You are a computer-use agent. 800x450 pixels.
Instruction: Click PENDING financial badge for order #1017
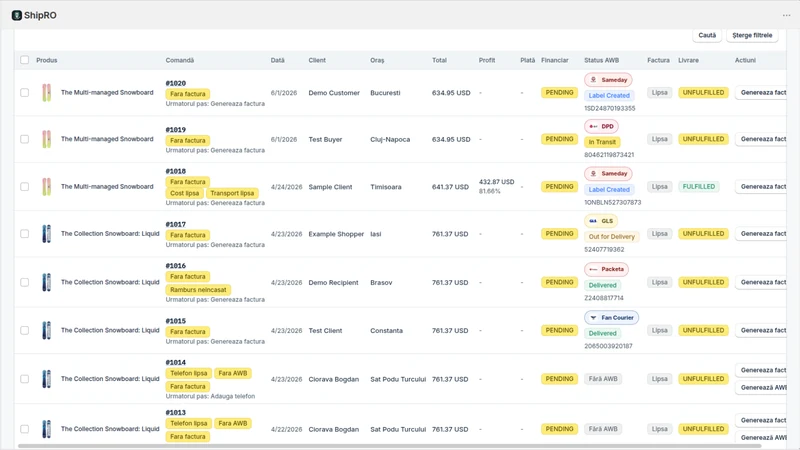[x=559, y=234]
